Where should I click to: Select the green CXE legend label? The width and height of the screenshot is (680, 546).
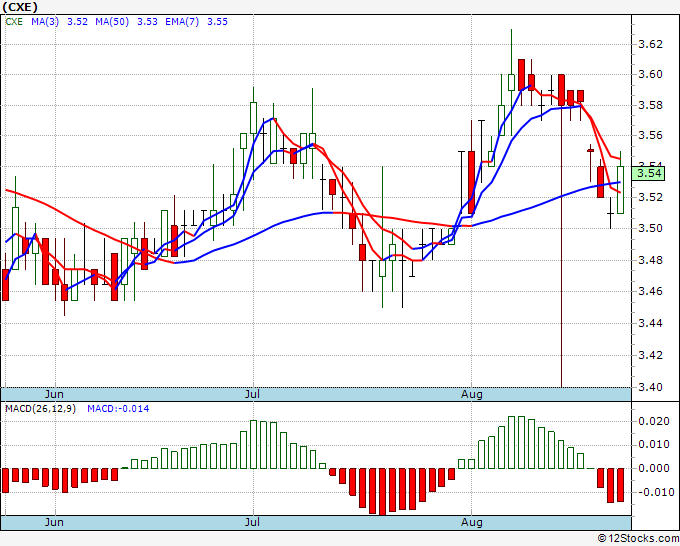(x=14, y=22)
